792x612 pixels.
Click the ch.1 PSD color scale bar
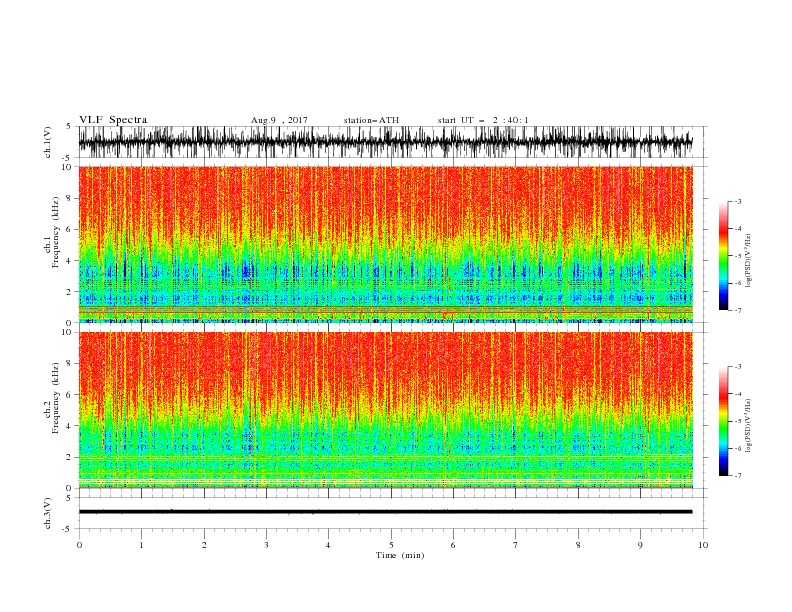[x=723, y=256]
